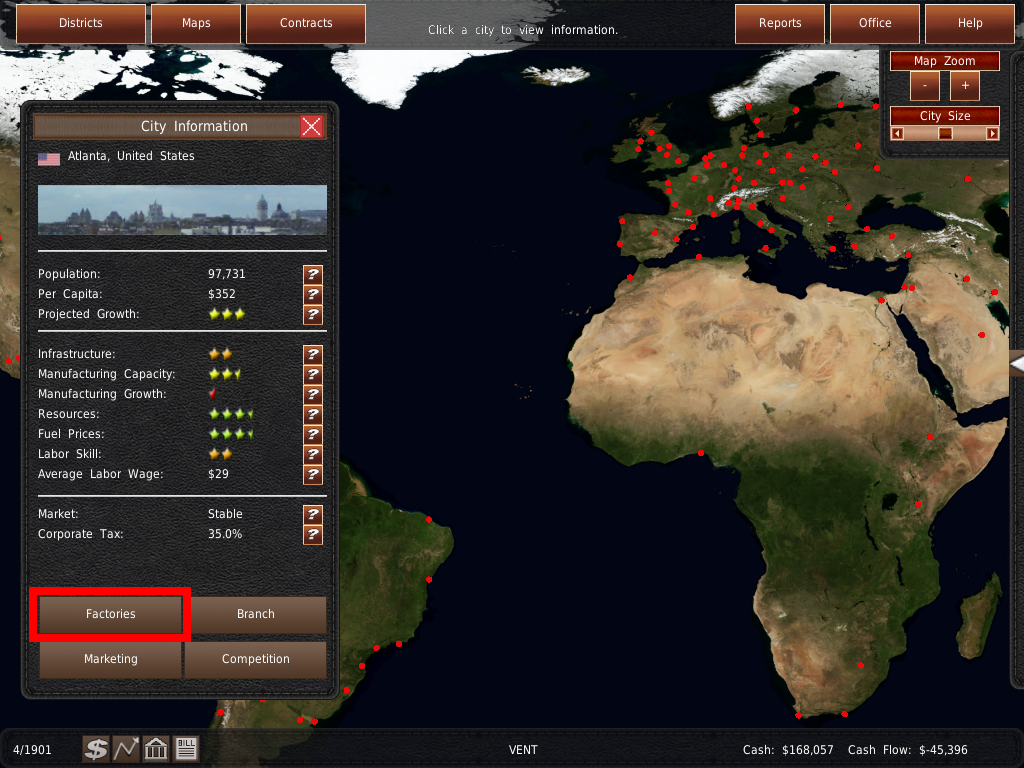
Task: Zoom out the map with minus button
Action: coord(925,86)
